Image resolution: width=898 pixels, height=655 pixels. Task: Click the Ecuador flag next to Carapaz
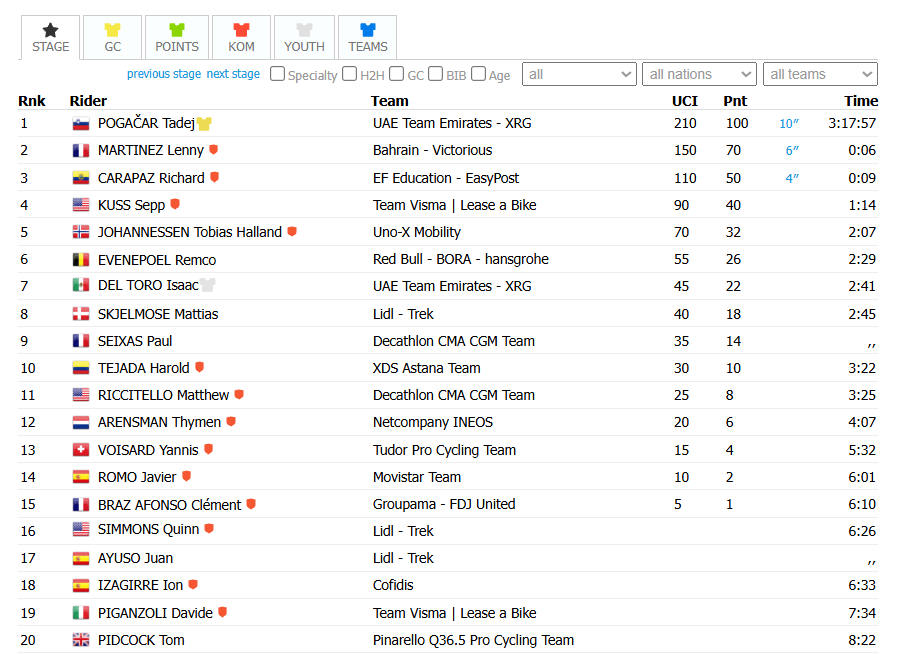81,178
